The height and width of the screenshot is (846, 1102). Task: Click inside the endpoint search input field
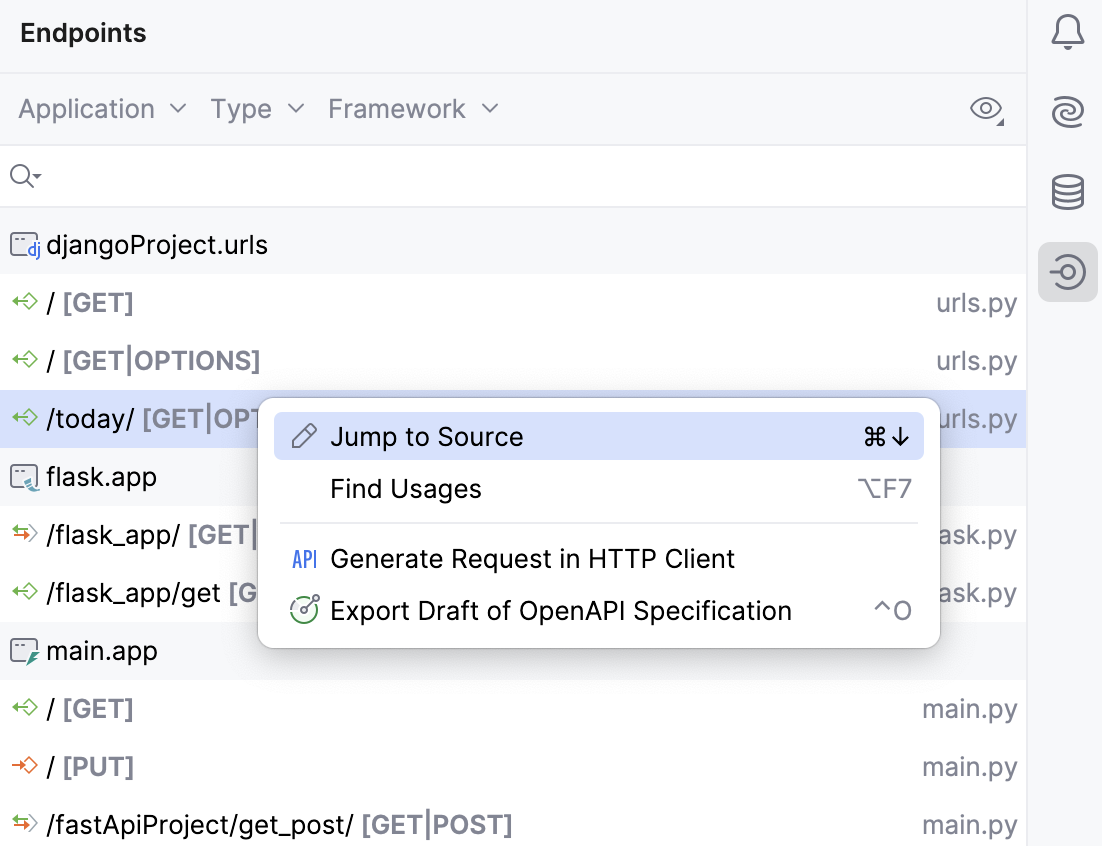(400, 176)
